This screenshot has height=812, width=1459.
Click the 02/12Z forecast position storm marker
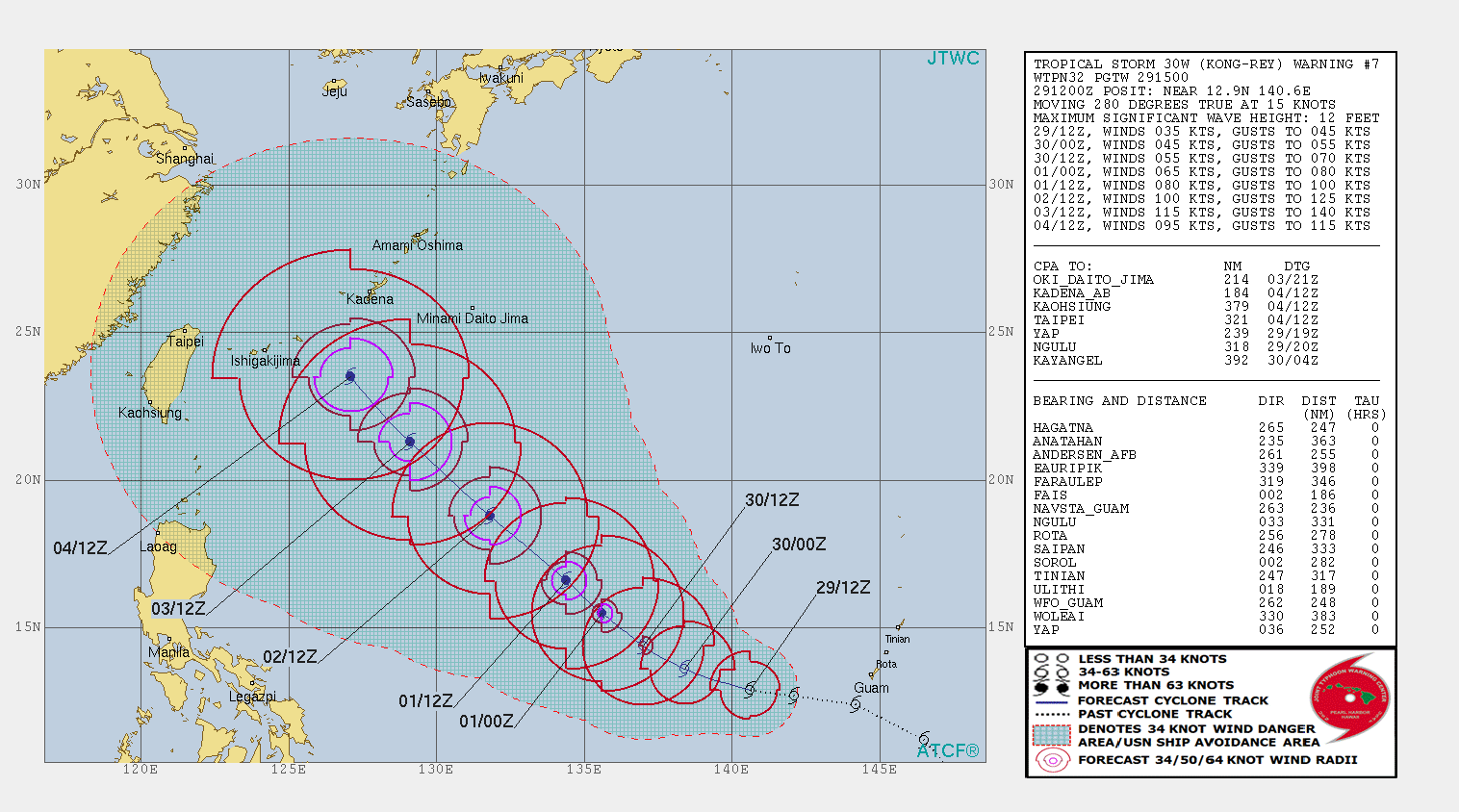(x=489, y=516)
